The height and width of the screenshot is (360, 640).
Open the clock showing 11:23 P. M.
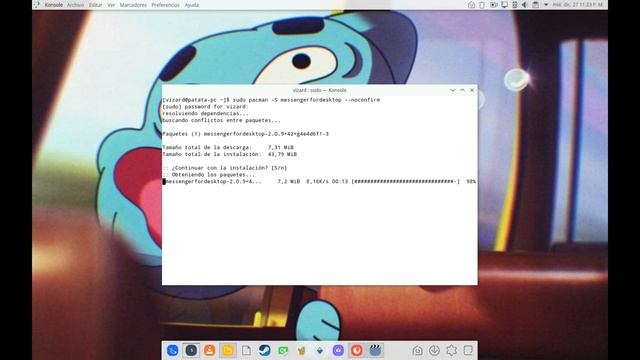click(x=577, y=5)
